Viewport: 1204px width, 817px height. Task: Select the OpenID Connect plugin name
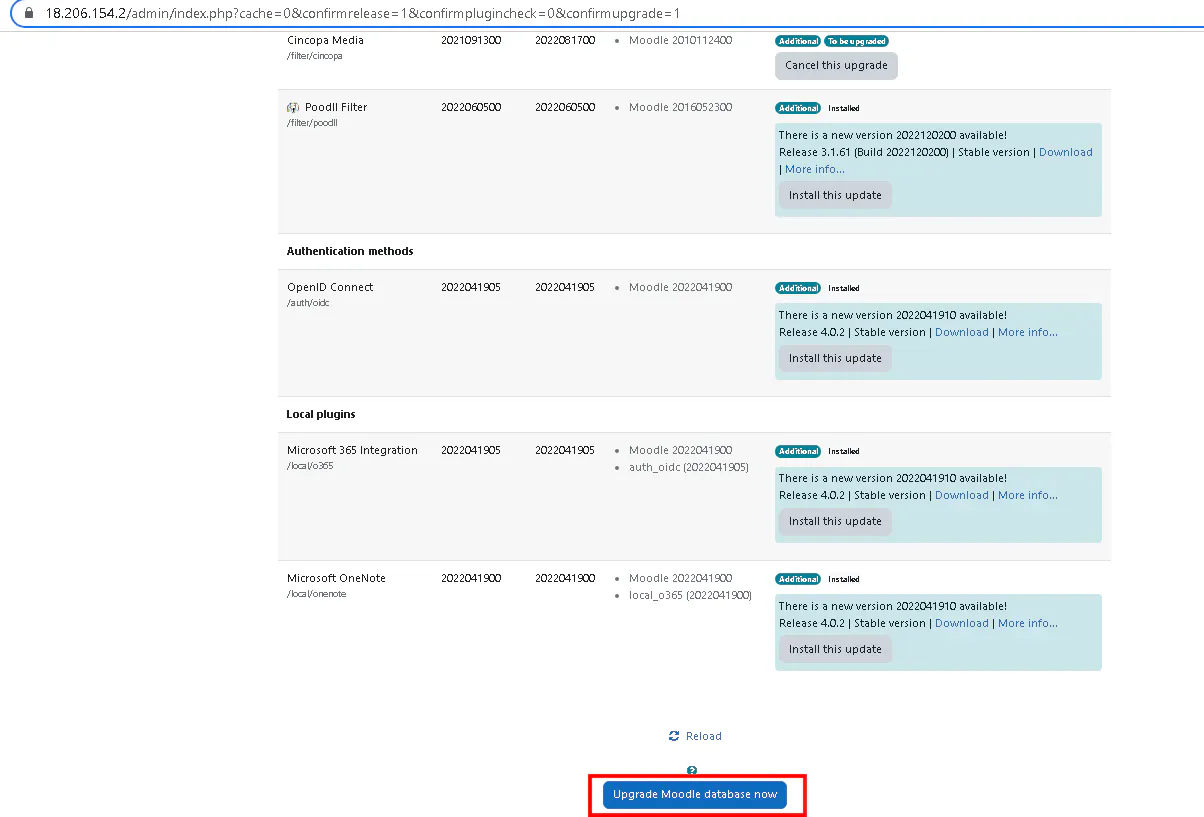pyautogui.click(x=330, y=287)
